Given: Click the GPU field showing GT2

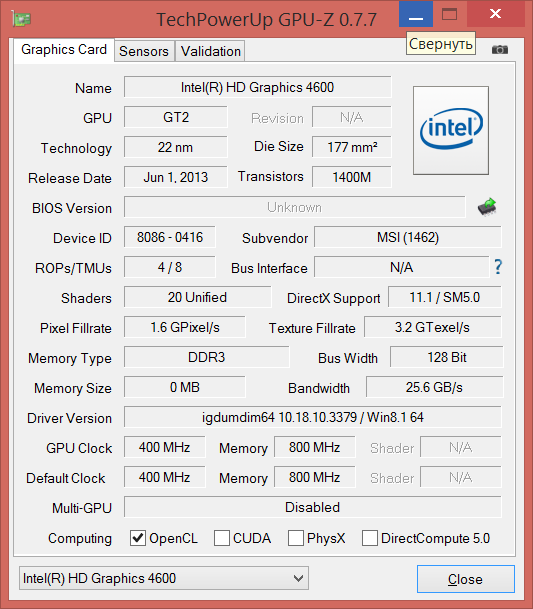Looking at the screenshot, I should 176,117.
